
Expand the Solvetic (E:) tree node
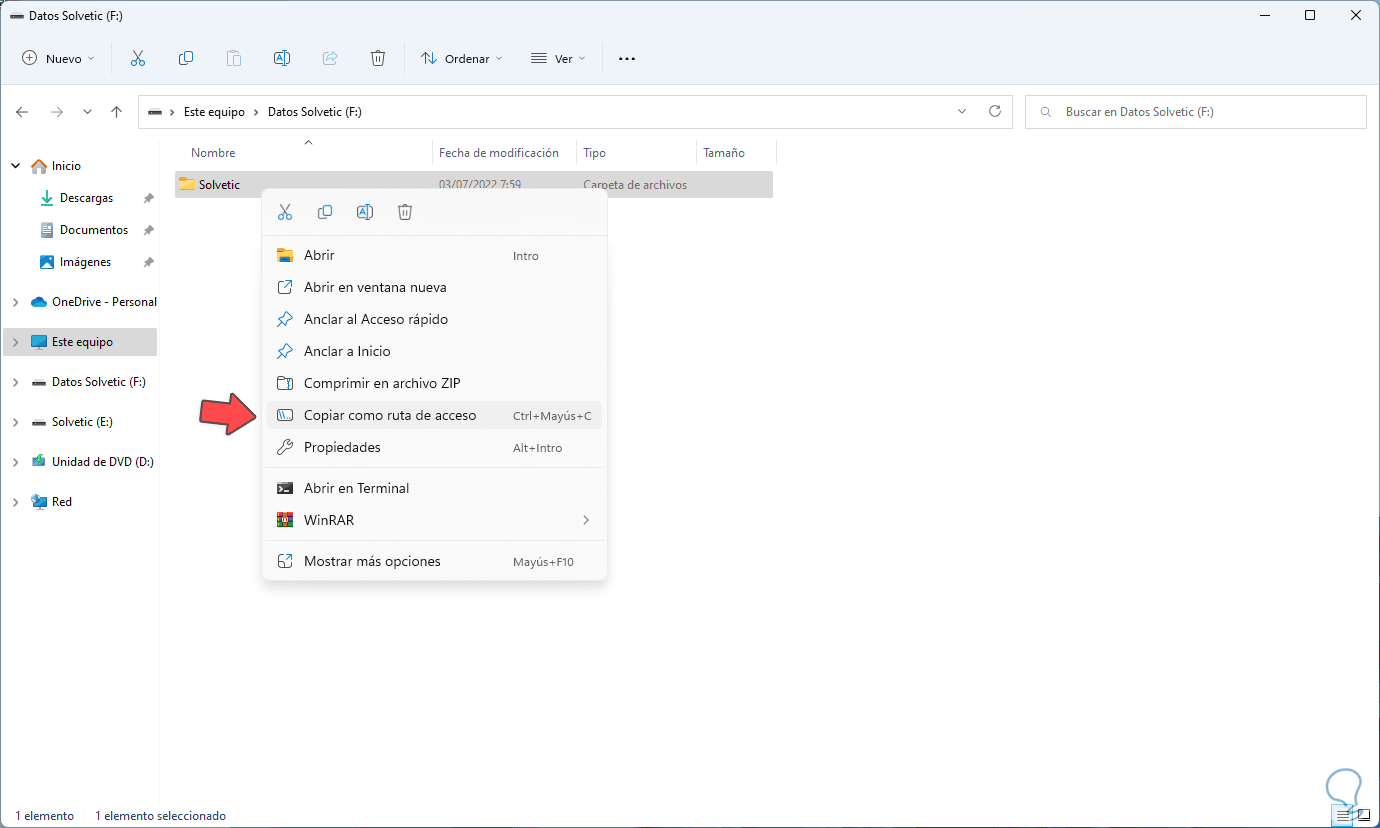click(x=16, y=422)
